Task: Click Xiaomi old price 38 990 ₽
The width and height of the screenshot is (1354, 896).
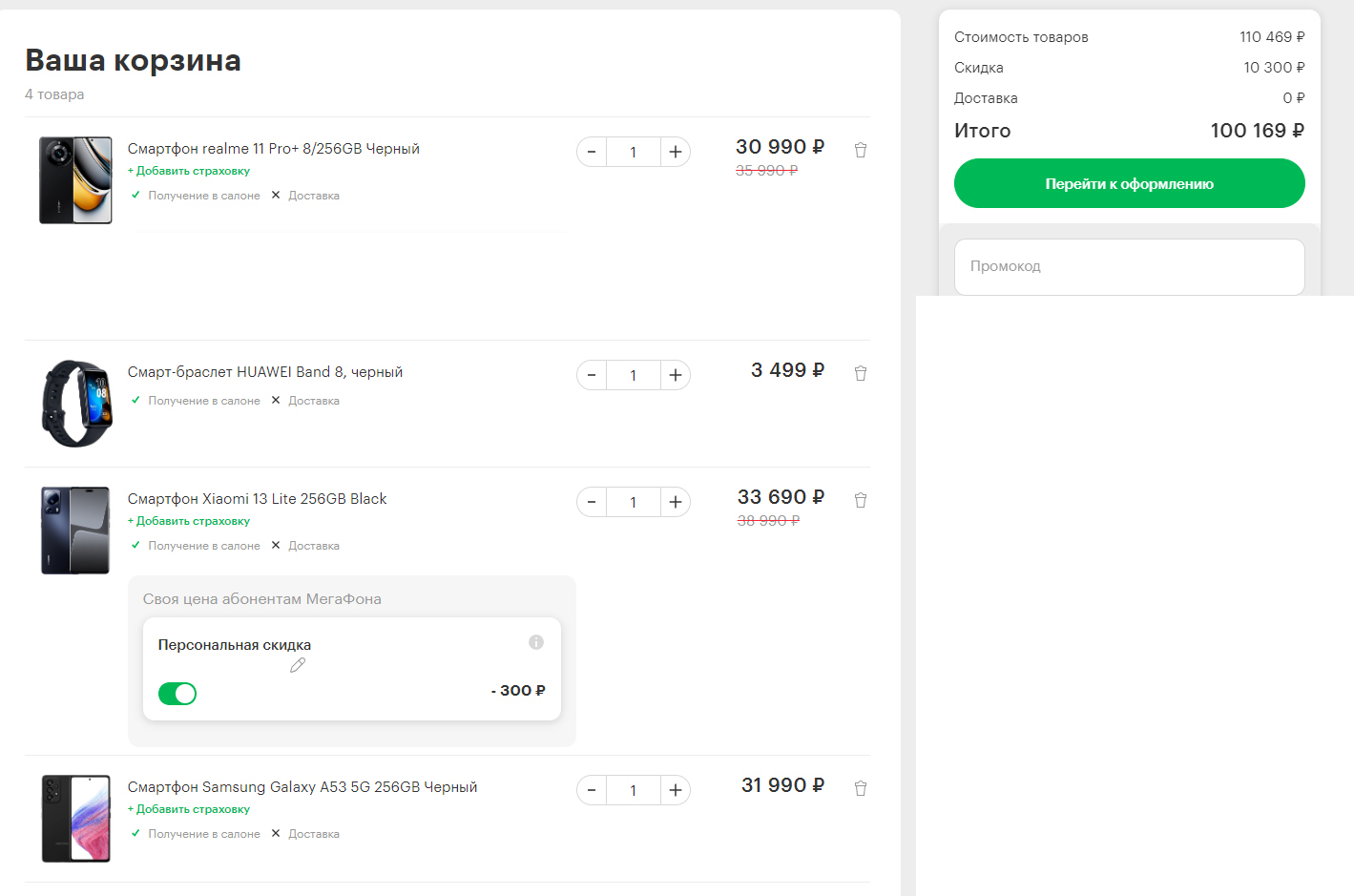Action: point(768,521)
